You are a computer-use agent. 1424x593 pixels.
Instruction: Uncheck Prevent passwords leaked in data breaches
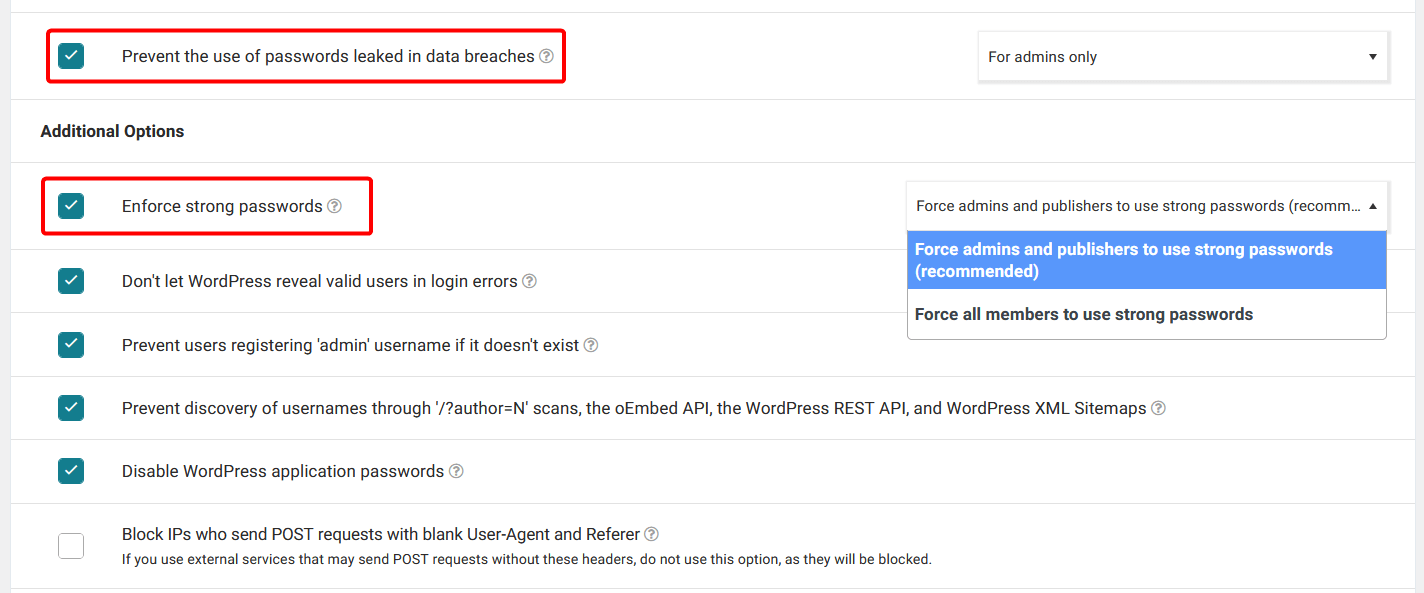tap(71, 56)
